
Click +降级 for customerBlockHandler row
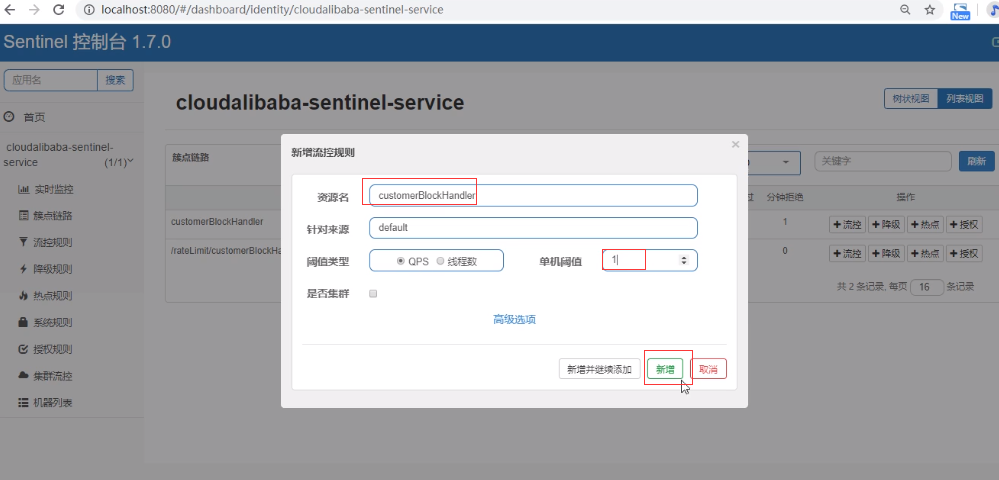886,224
